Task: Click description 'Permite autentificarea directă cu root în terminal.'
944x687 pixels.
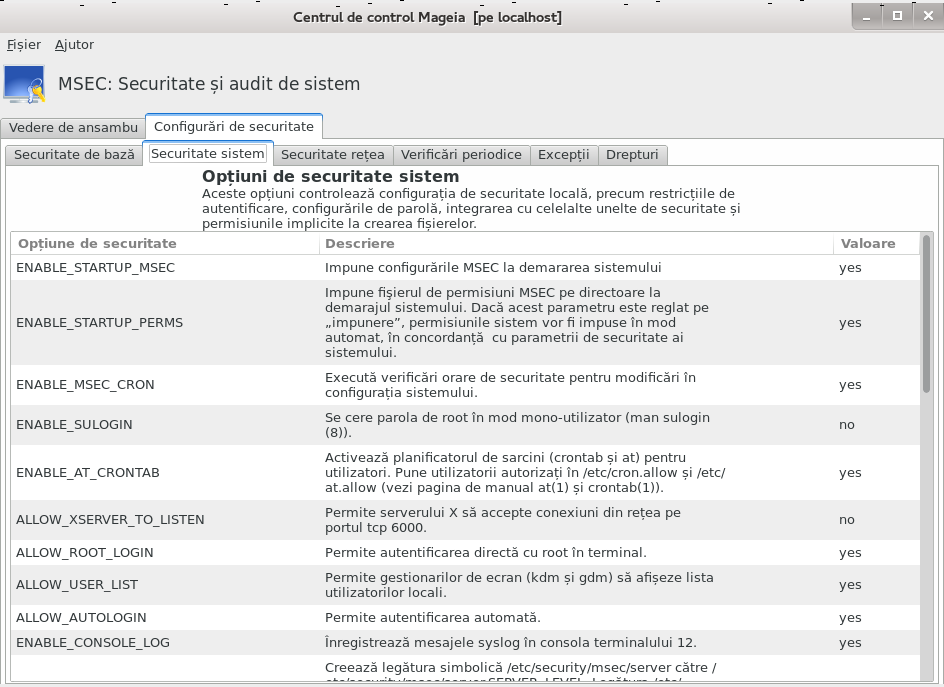Action: 486,553
